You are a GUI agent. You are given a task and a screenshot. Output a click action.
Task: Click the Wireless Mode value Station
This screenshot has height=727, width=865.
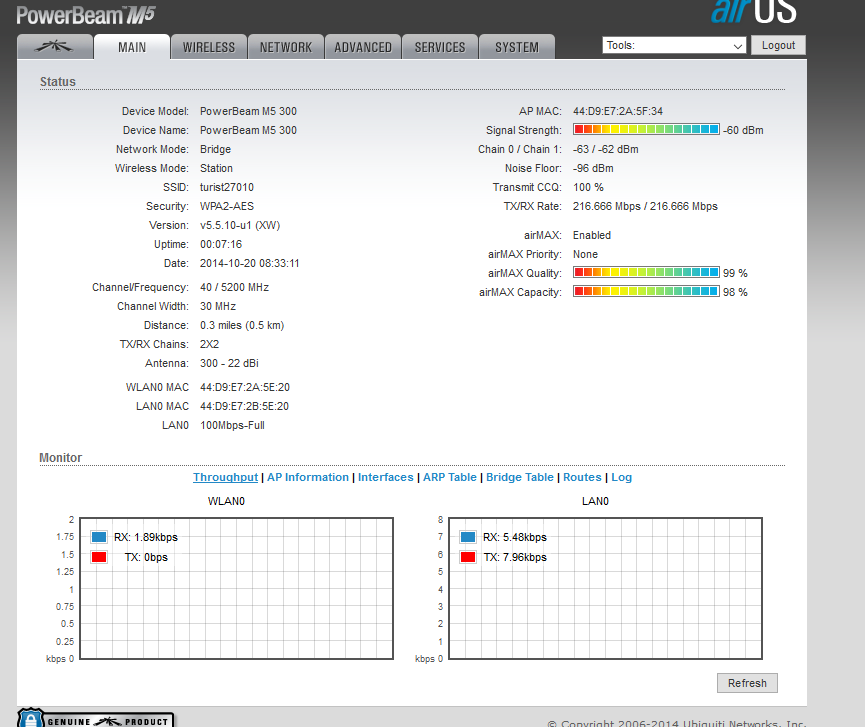click(x=216, y=168)
